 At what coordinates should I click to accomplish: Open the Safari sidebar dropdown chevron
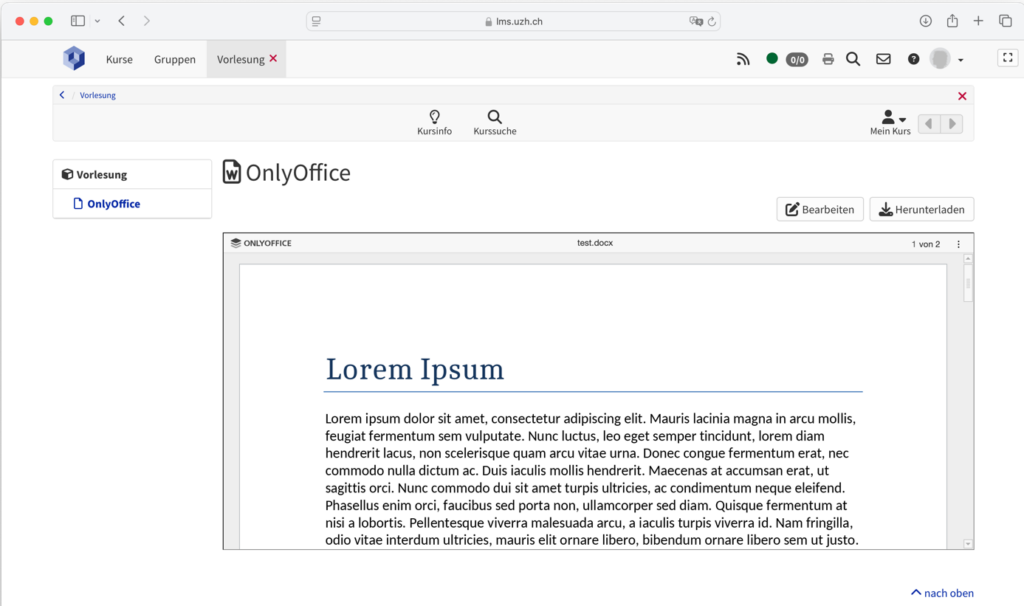(x=96, y=20)
